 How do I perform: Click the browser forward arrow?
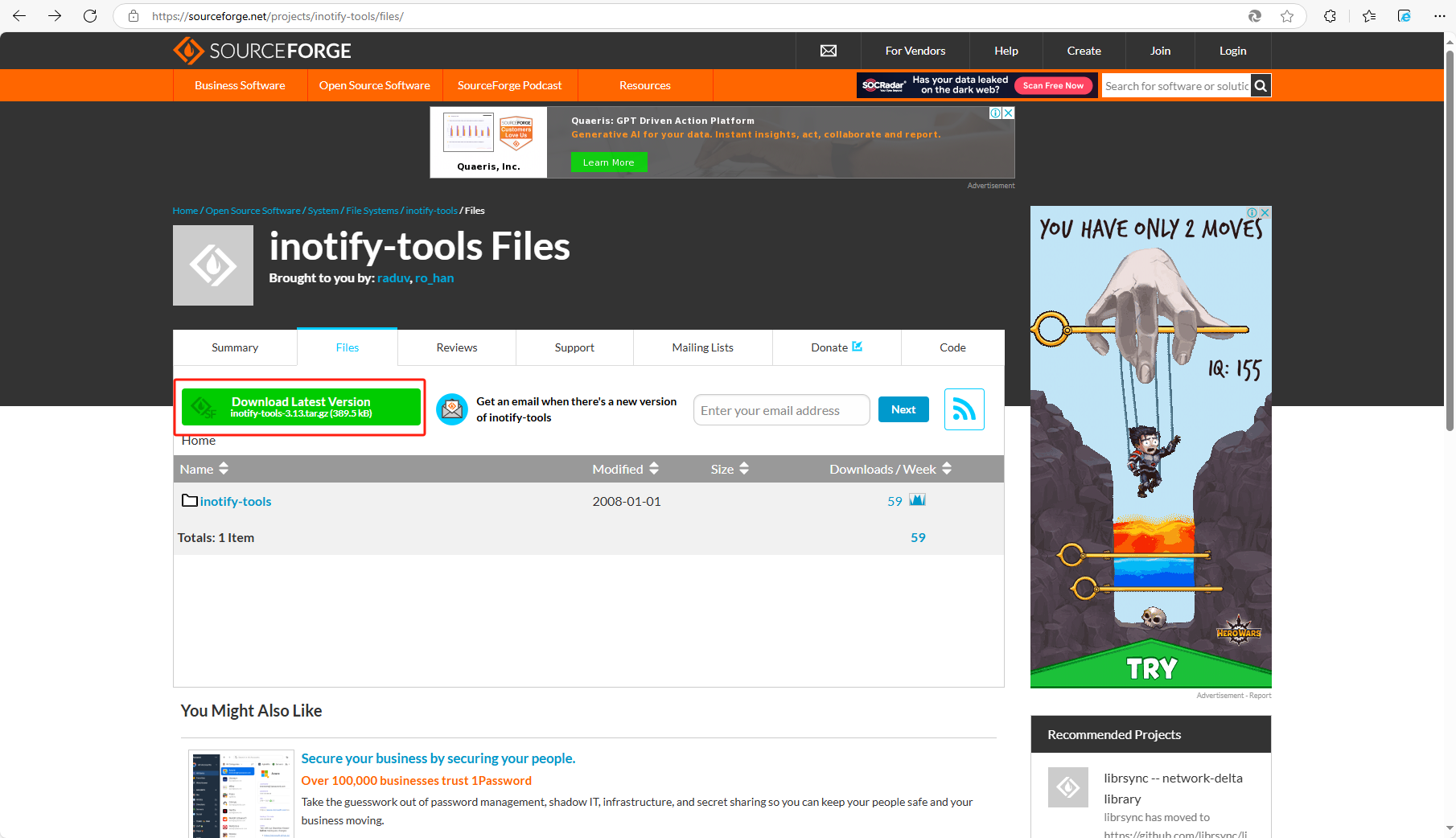[55, 16]
